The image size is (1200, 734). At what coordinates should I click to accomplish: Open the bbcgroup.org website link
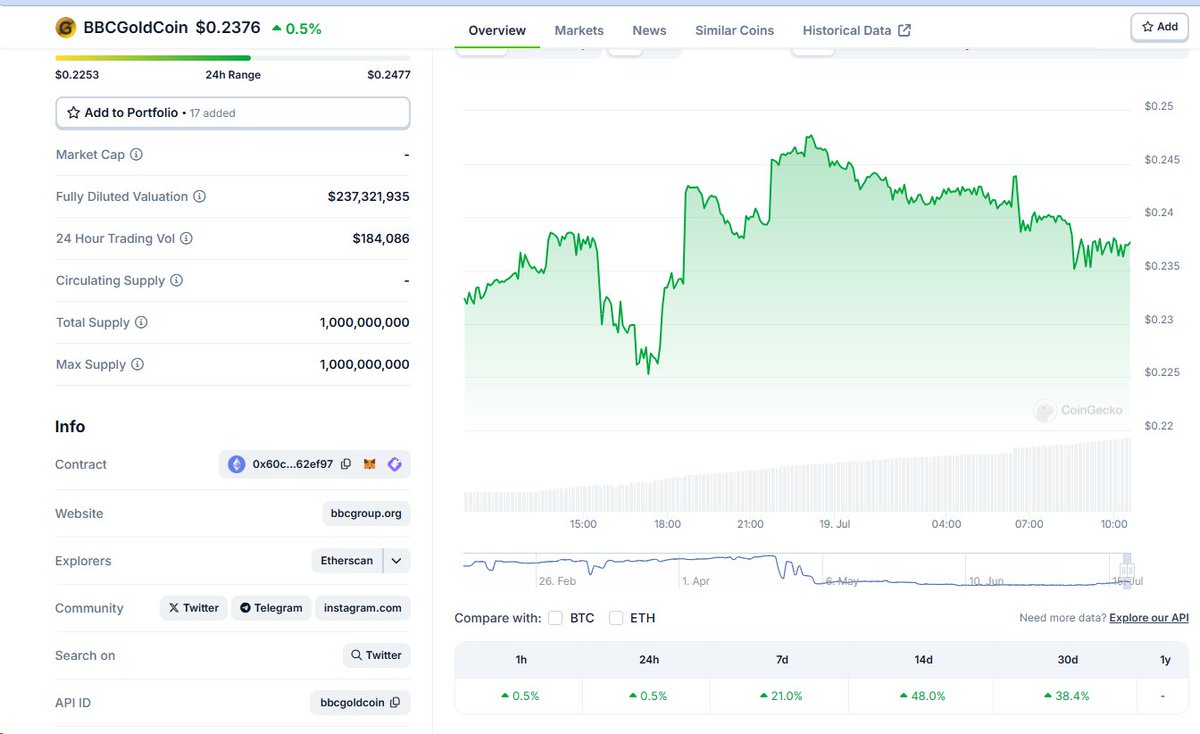tap(366, 513)
